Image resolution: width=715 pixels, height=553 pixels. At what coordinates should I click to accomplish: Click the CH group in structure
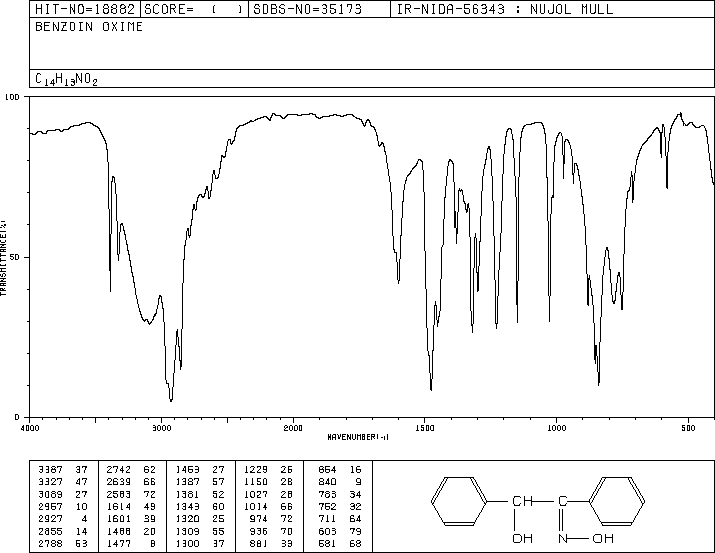[522, 501]
